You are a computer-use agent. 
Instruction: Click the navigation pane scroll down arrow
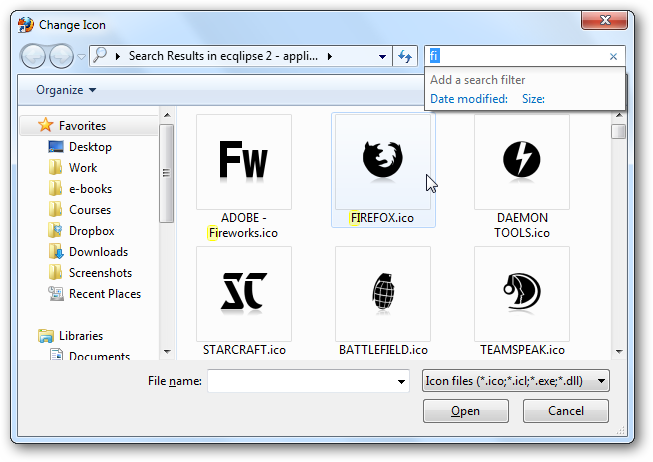point(167,352)
